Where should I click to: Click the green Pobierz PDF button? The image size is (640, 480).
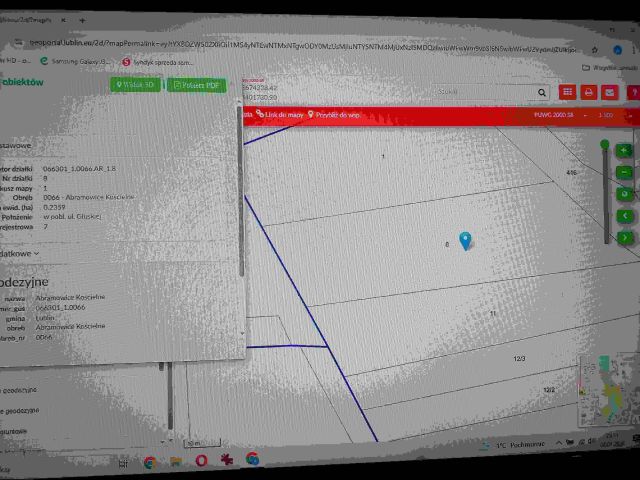[197, 85]
